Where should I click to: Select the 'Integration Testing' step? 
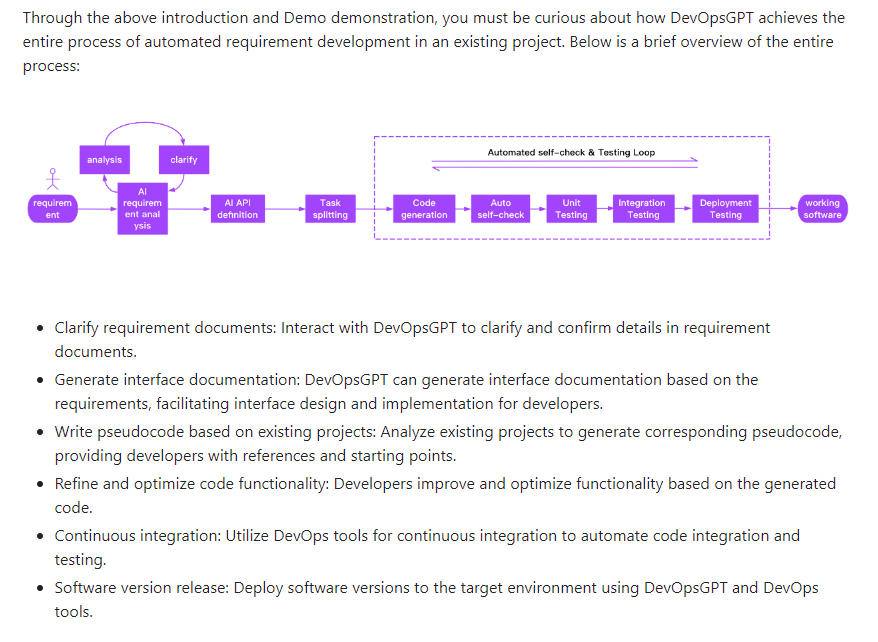point(643,209)
